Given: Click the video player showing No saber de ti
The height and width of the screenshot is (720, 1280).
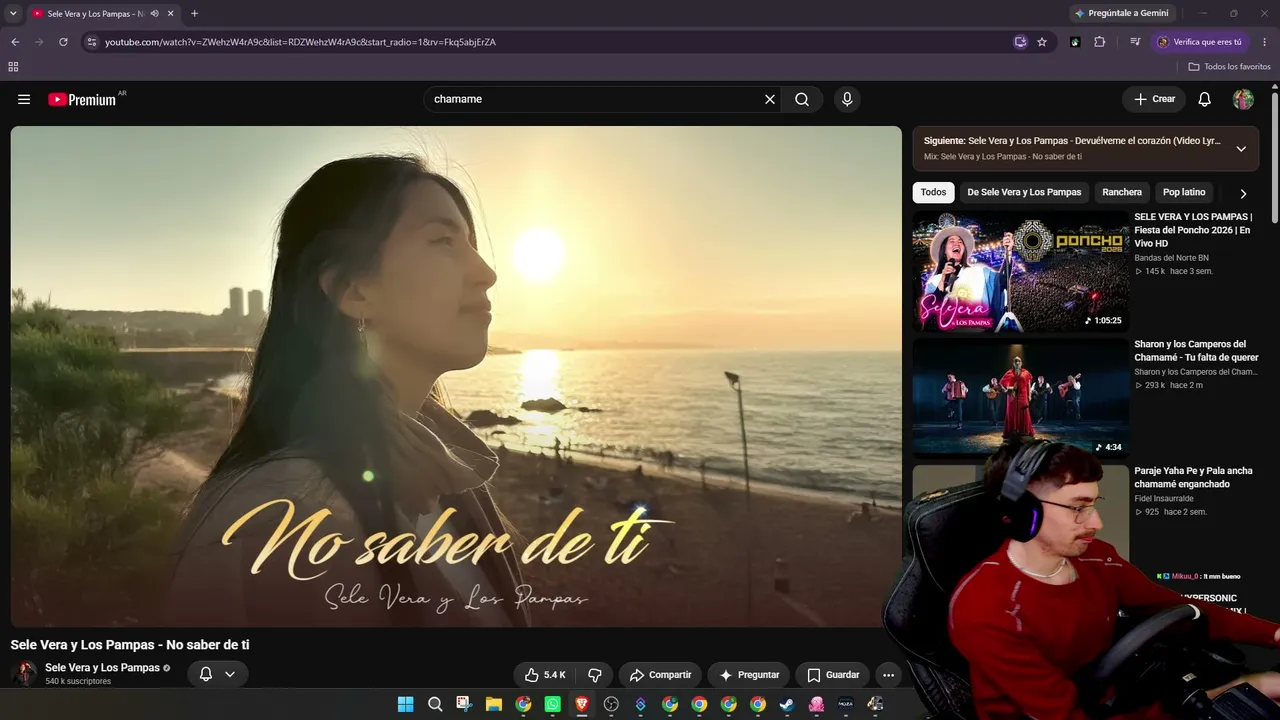Looking at the screenshot, I should [456, 376].
